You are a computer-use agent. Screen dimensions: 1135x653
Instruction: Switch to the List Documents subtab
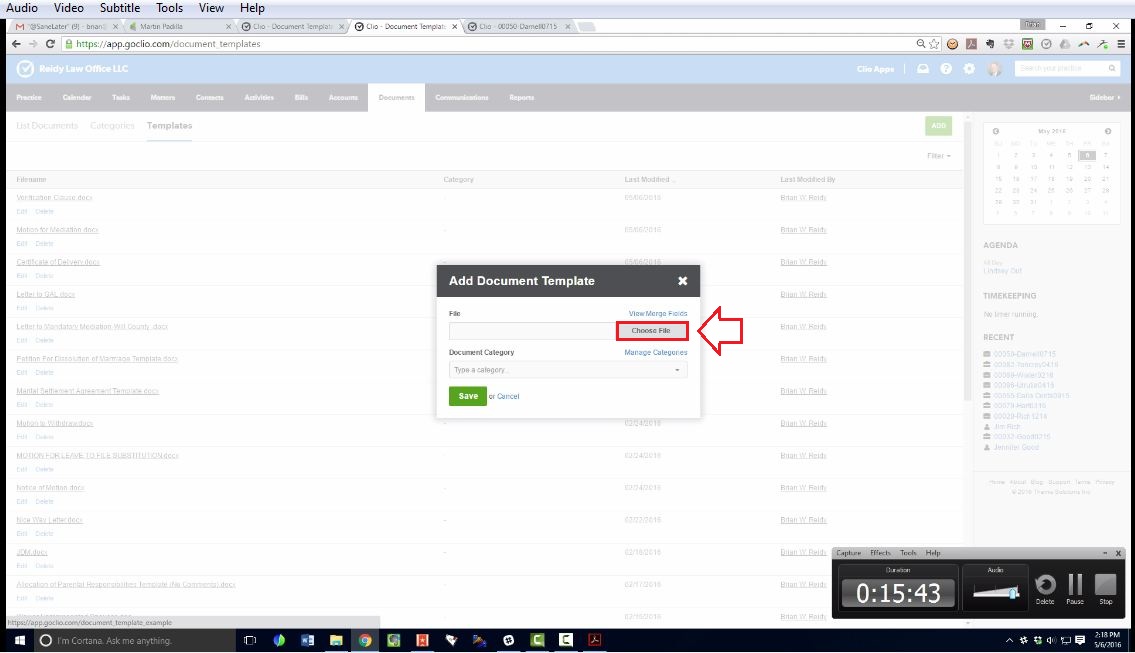coord(47,126)
